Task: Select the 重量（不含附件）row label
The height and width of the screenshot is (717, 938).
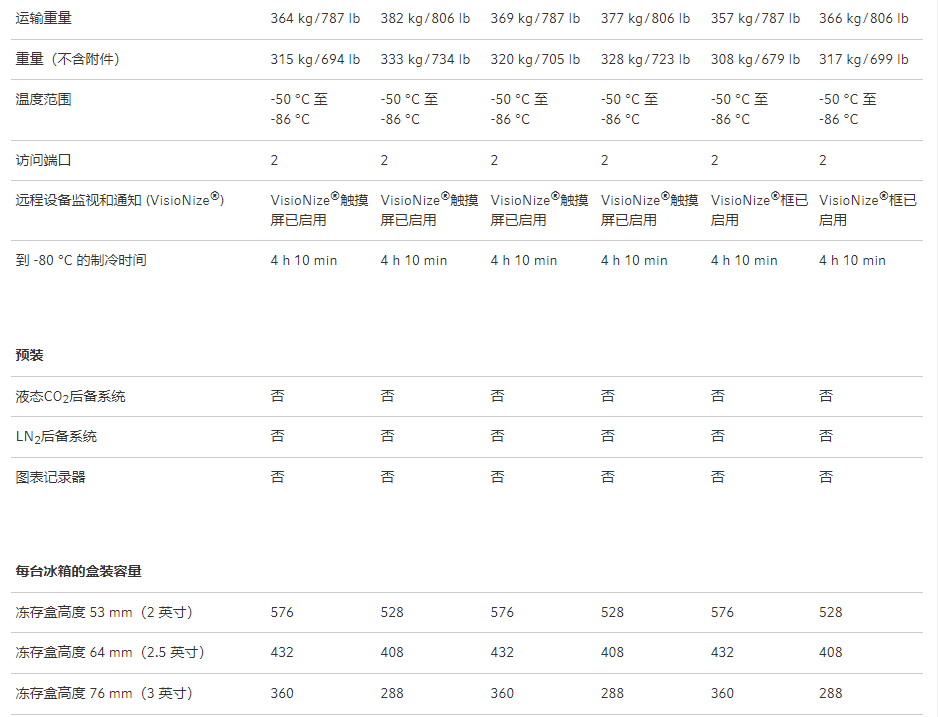Action: click(68, 59)
